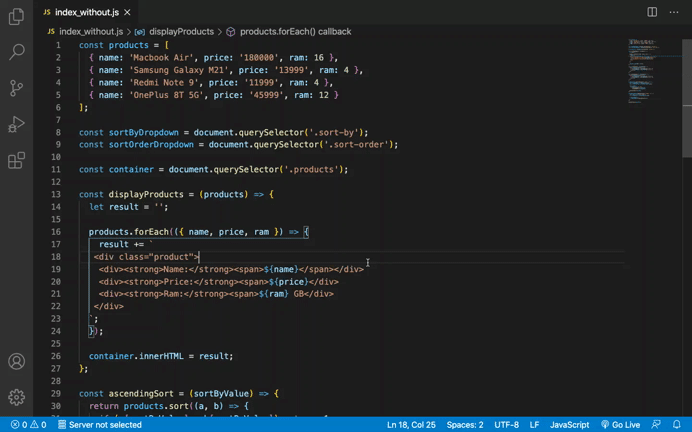Click container.innerHTML on line 26

[136, 356]
